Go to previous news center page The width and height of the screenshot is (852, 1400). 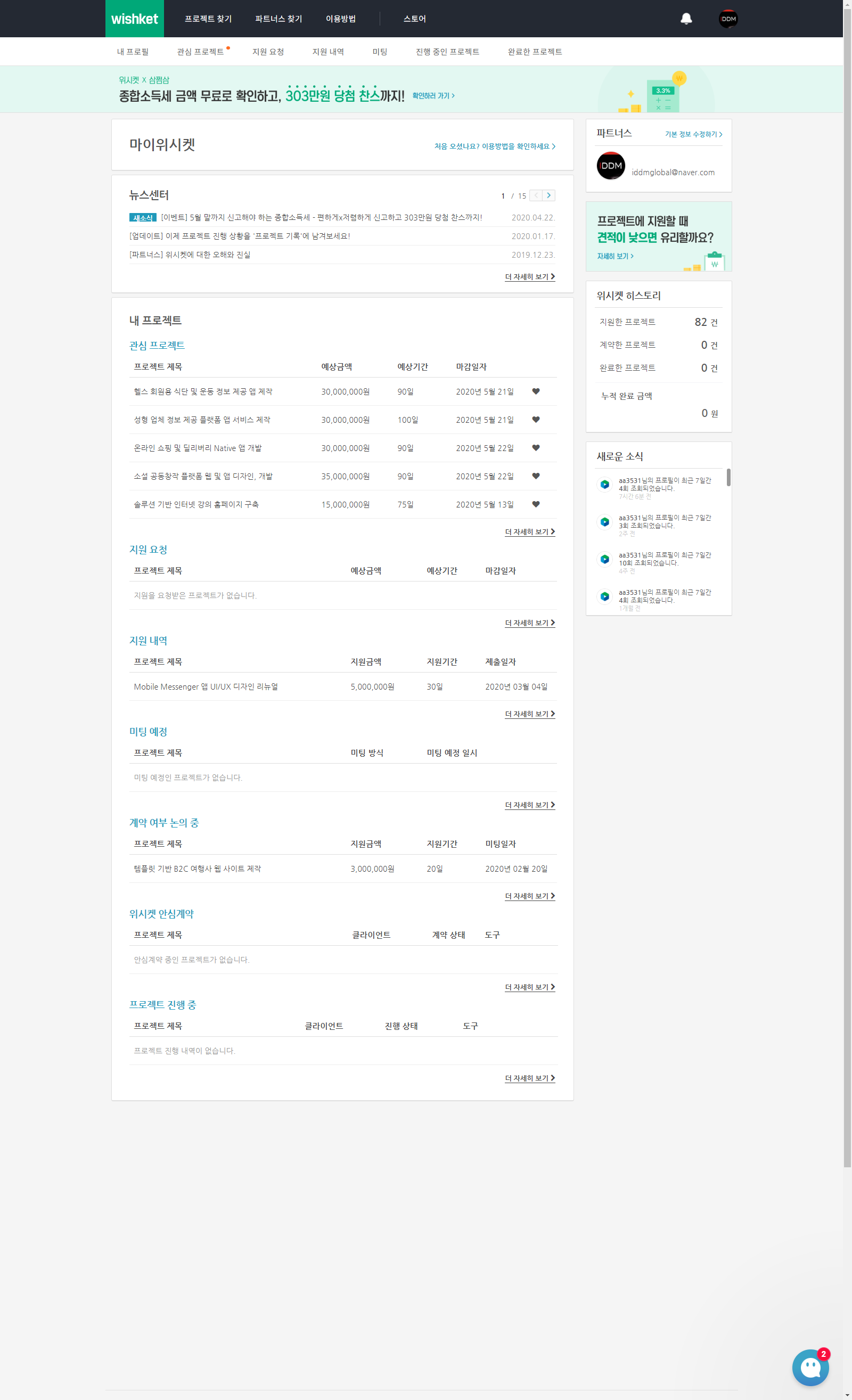[536, 195]
